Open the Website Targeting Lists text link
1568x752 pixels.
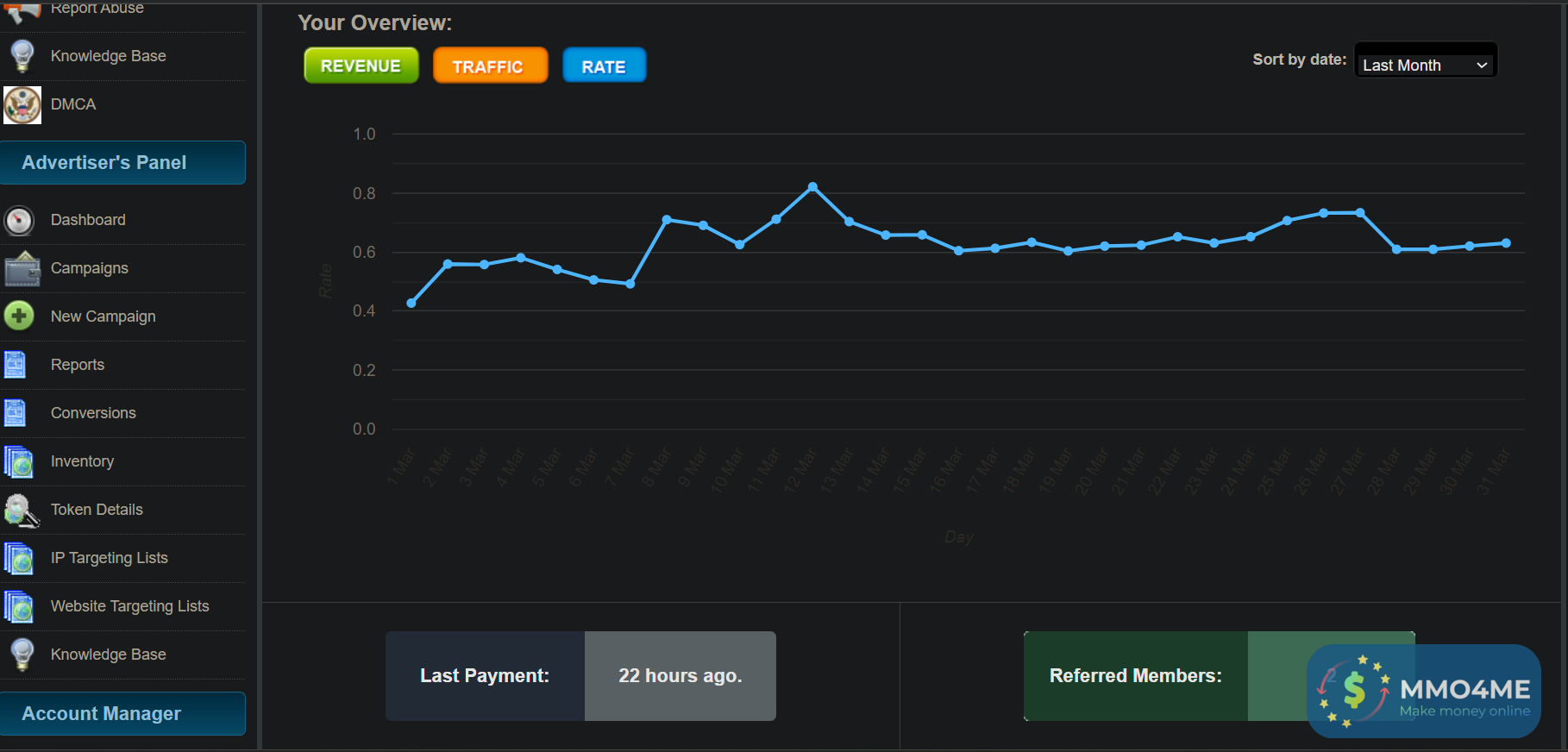tap(130, 606)
